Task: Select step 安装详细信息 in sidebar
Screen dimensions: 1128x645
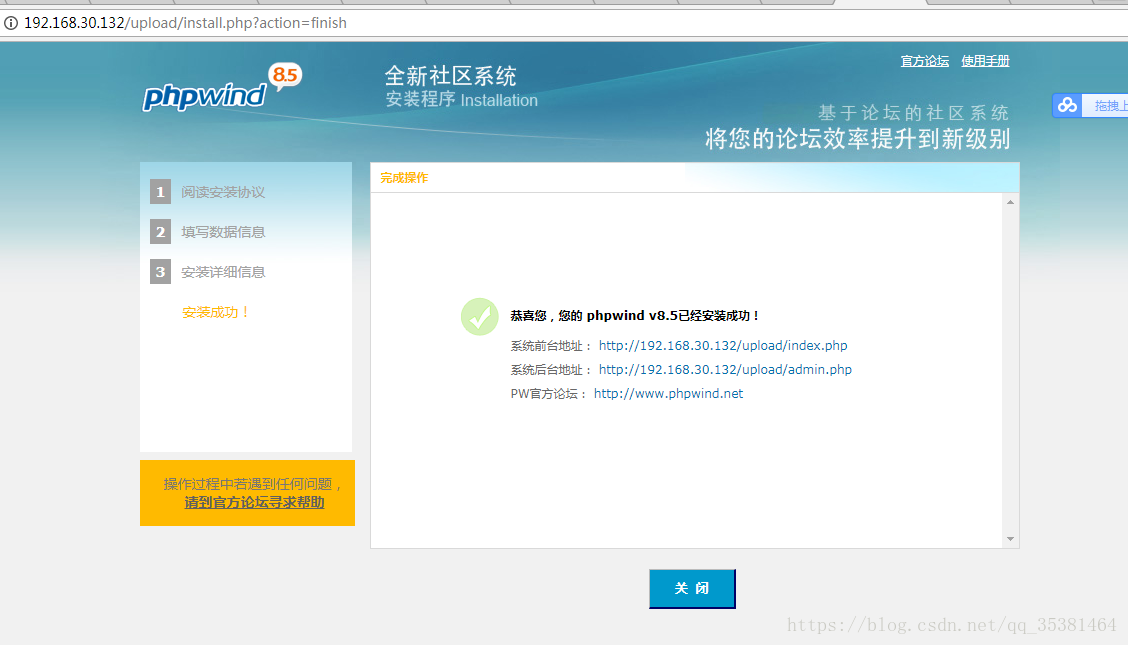Action: (x=223, y=272)
